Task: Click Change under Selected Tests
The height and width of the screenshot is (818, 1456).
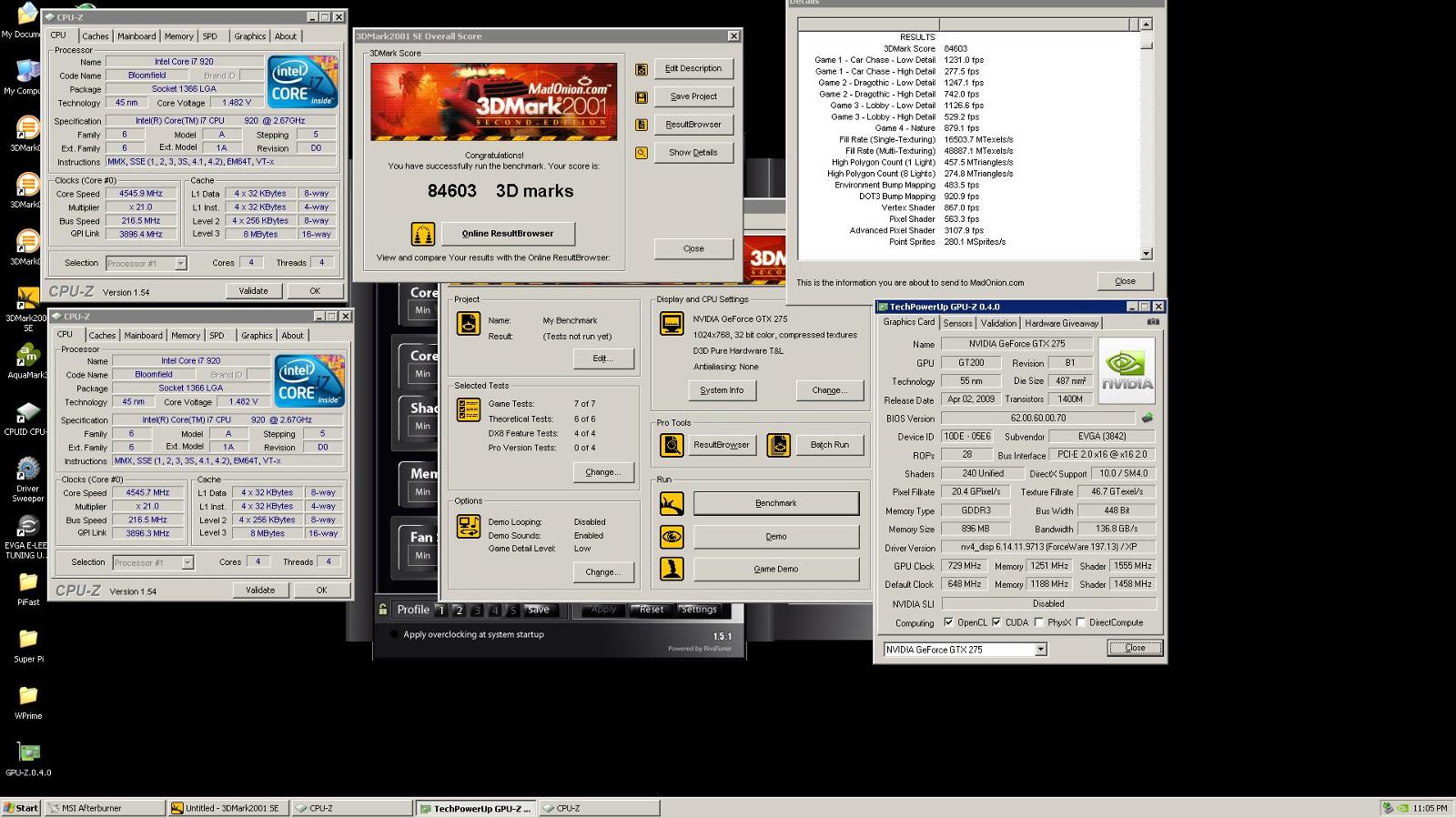Action: tap(603, 472)
